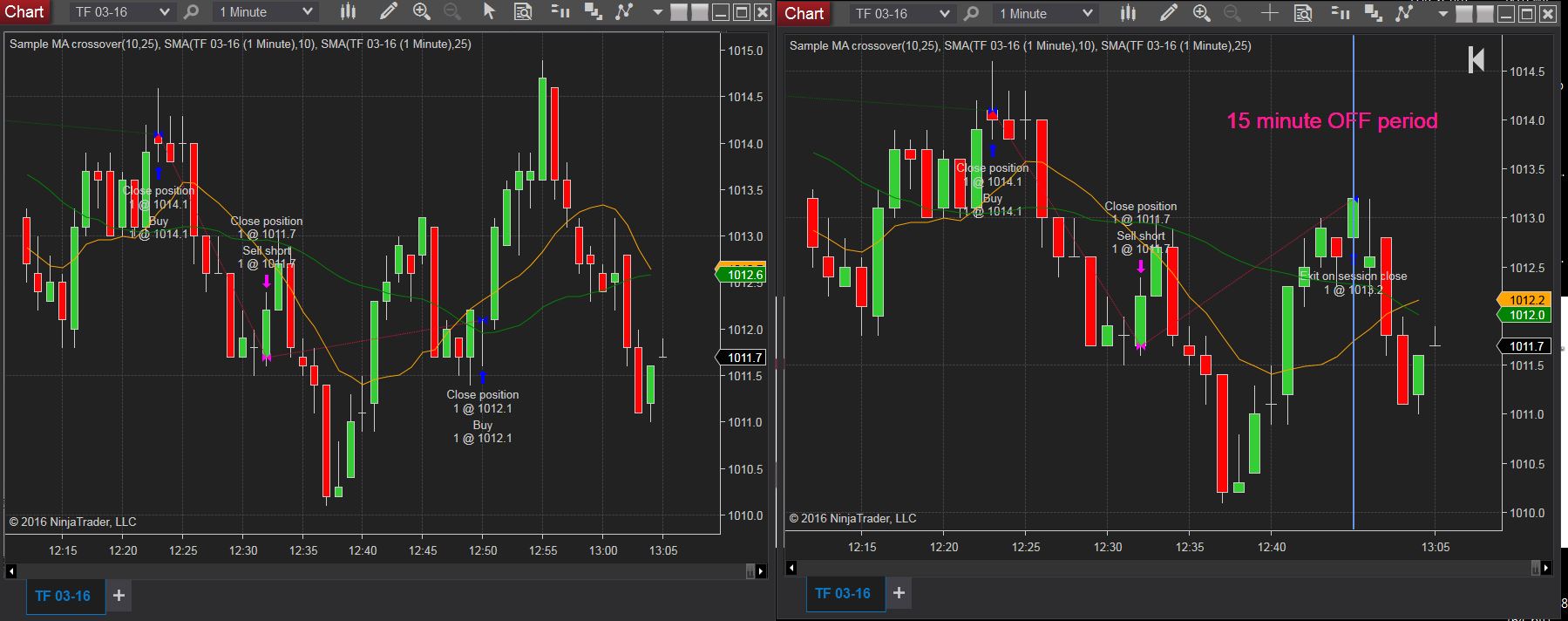Select crosshair cursor in right chart

[1269, 13]
